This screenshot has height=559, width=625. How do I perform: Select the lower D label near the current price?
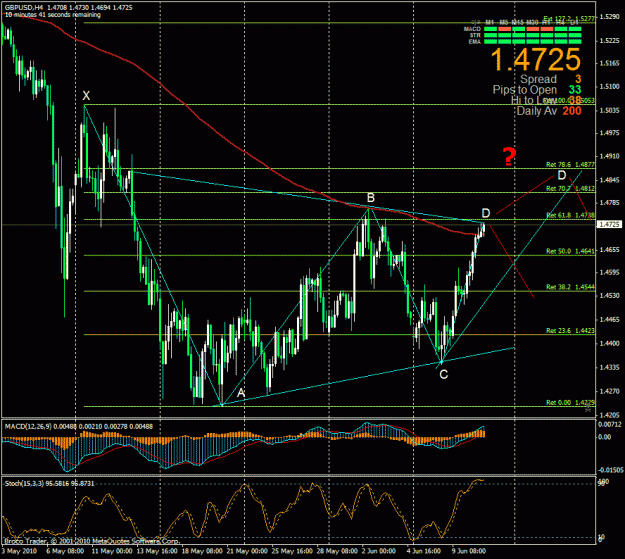(x=485, y=213)
